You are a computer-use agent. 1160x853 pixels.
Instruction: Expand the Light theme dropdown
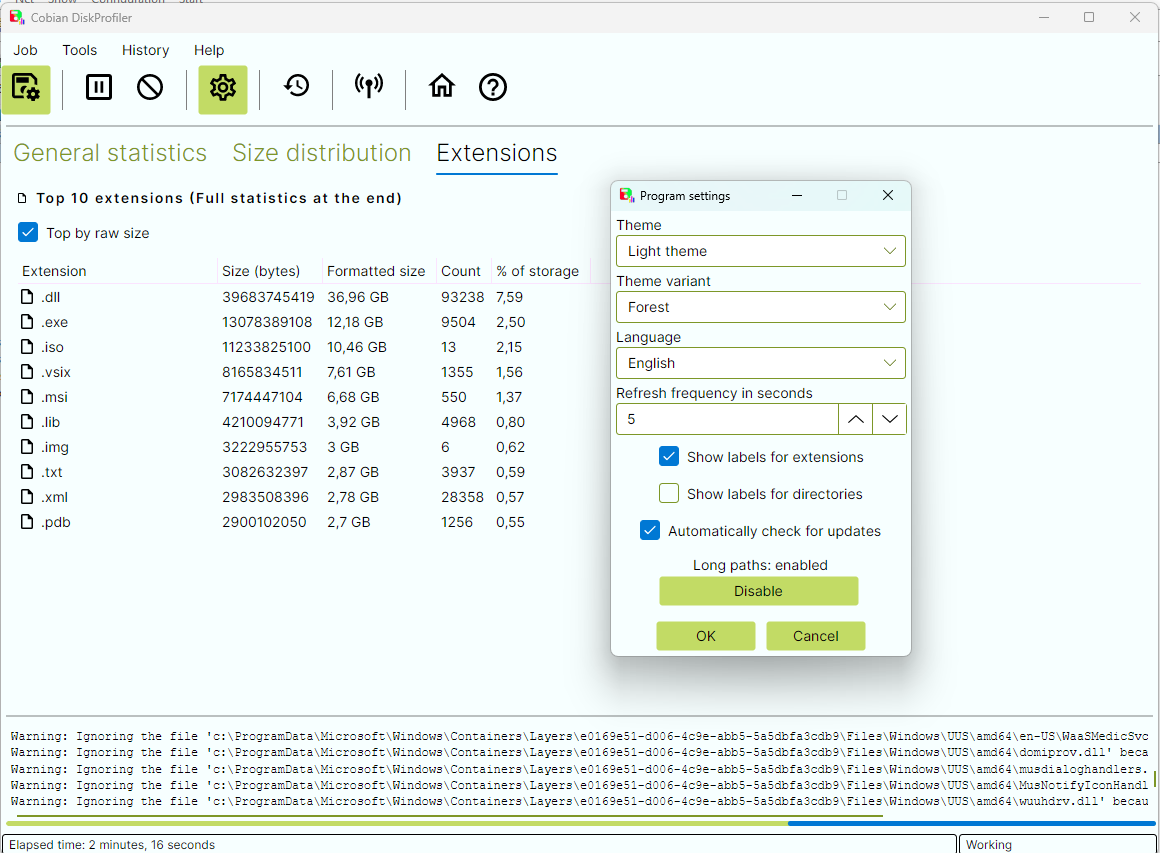point(760,251)
